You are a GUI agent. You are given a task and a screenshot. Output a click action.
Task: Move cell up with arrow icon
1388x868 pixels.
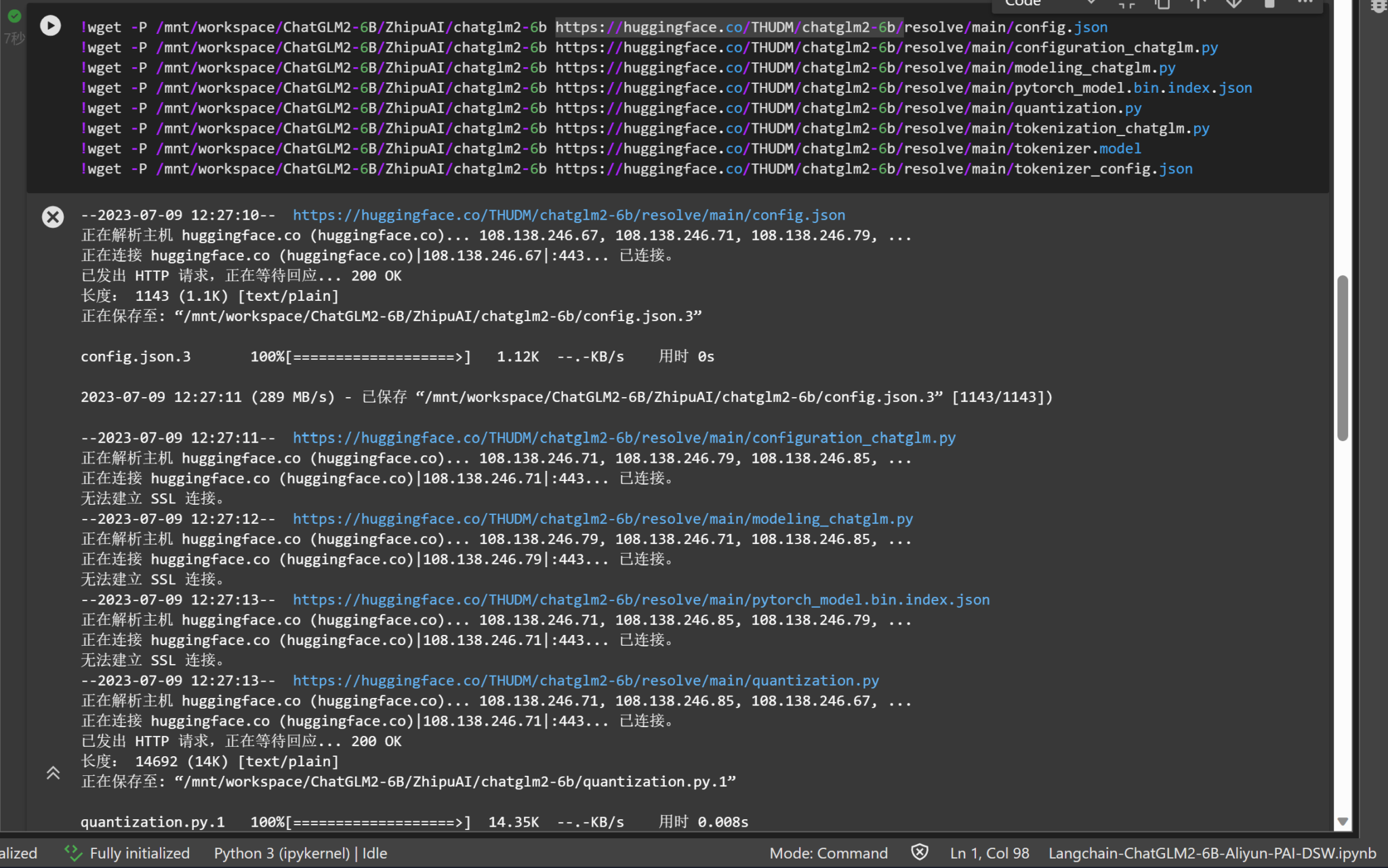pos(1198,3)
